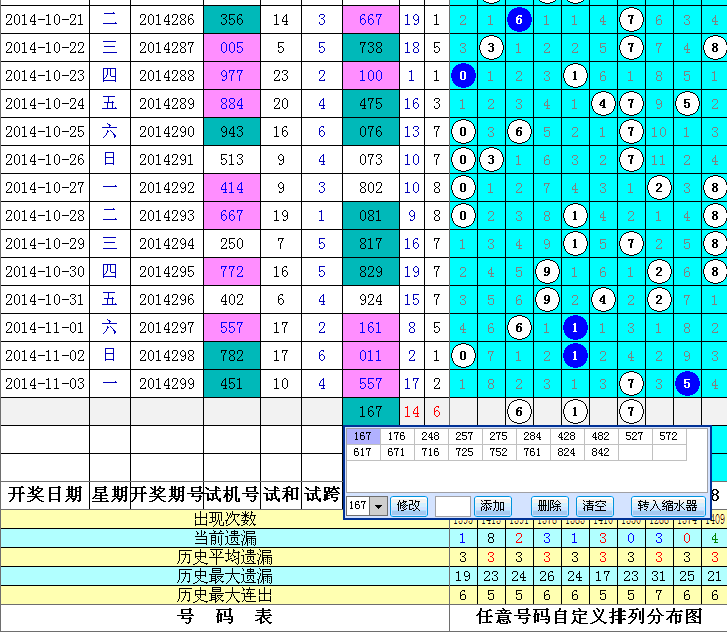Screen dimensions: 727x632
Task: Open the 167 combo box dropdown arrow
Action: point(378,507)
